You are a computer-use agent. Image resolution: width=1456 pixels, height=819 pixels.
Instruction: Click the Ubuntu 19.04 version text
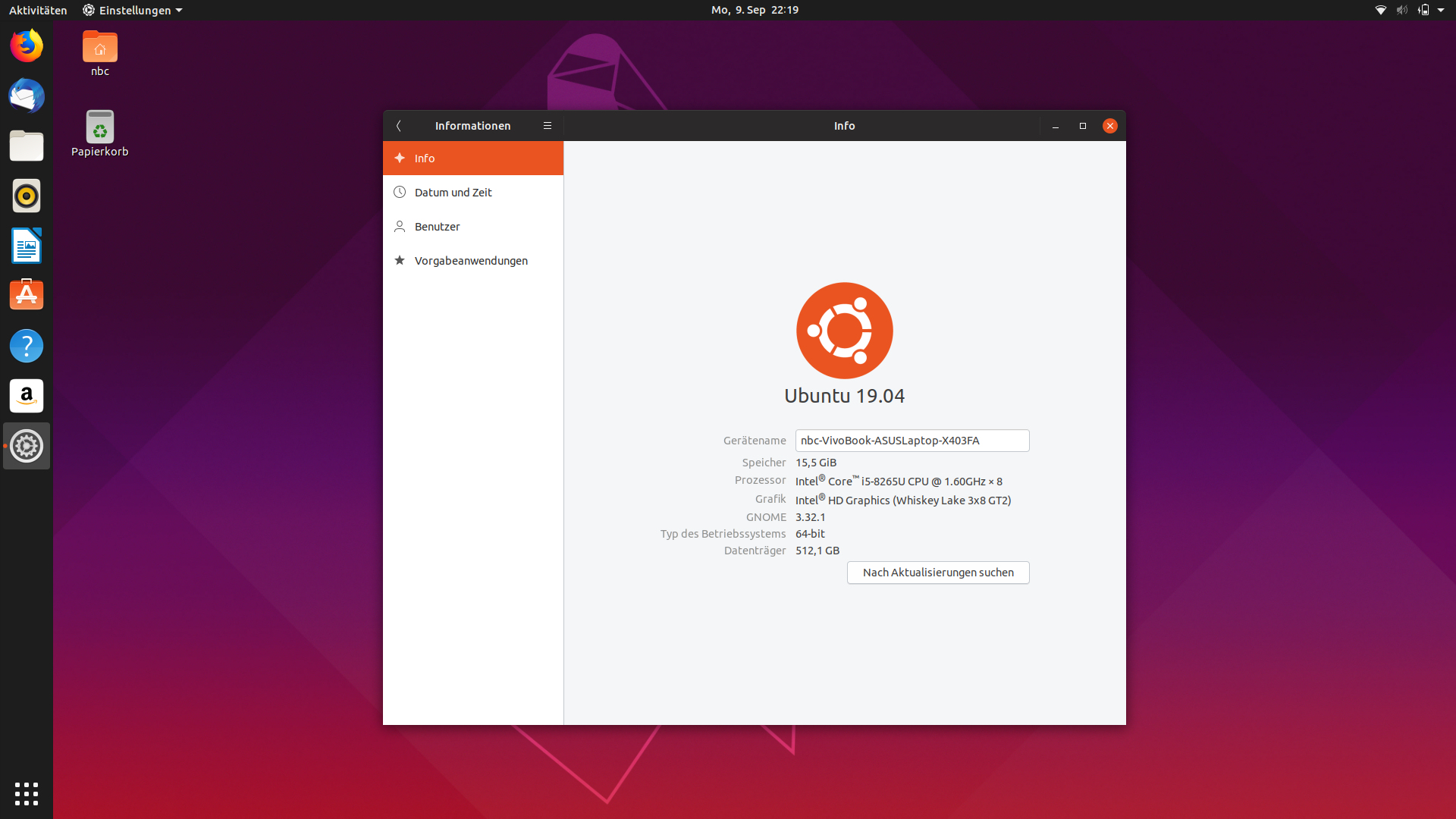click(x=844, y=396)
